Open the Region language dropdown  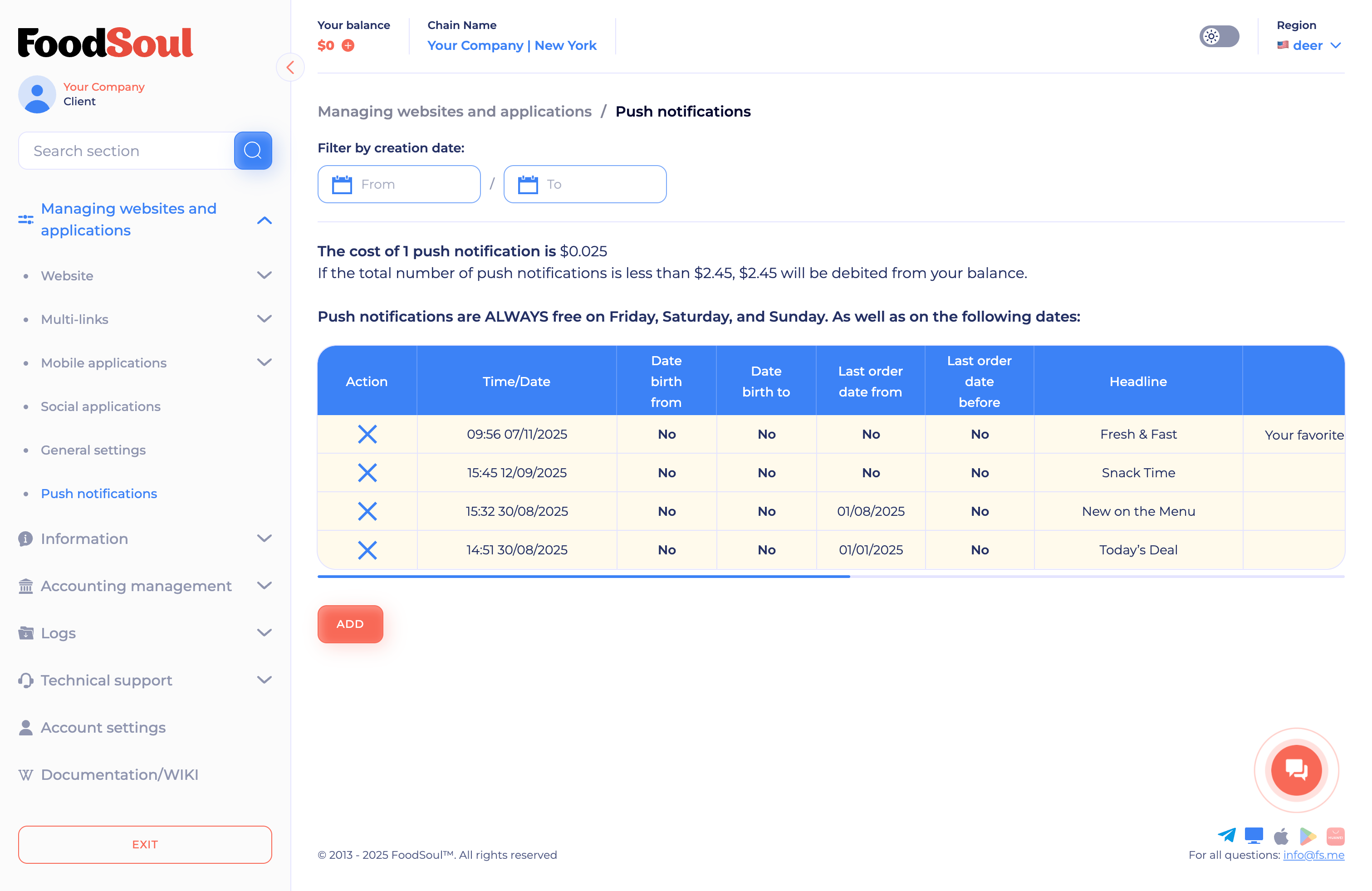coord(1309,45)
